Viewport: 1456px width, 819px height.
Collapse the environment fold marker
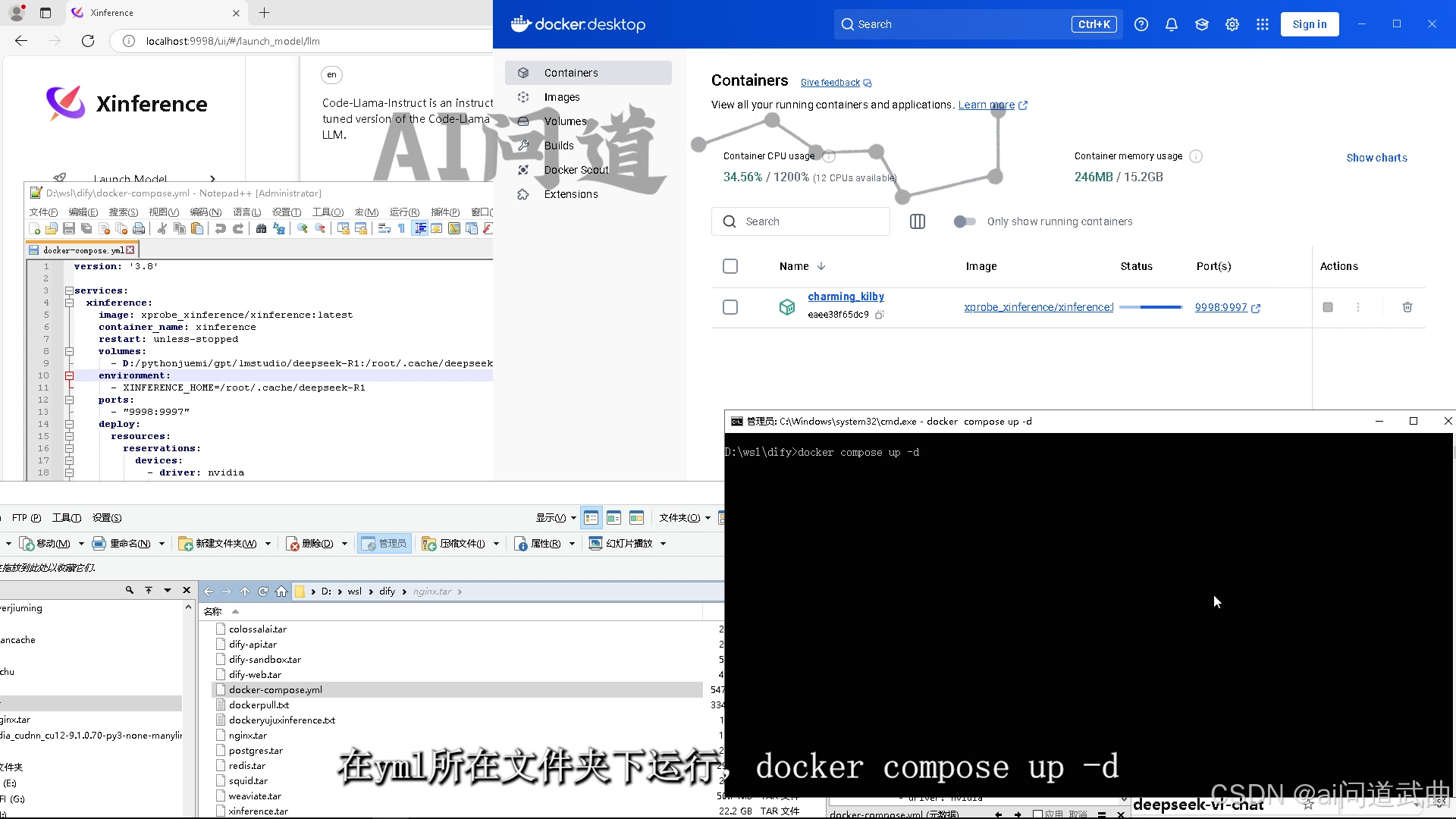tap(69, 375)
